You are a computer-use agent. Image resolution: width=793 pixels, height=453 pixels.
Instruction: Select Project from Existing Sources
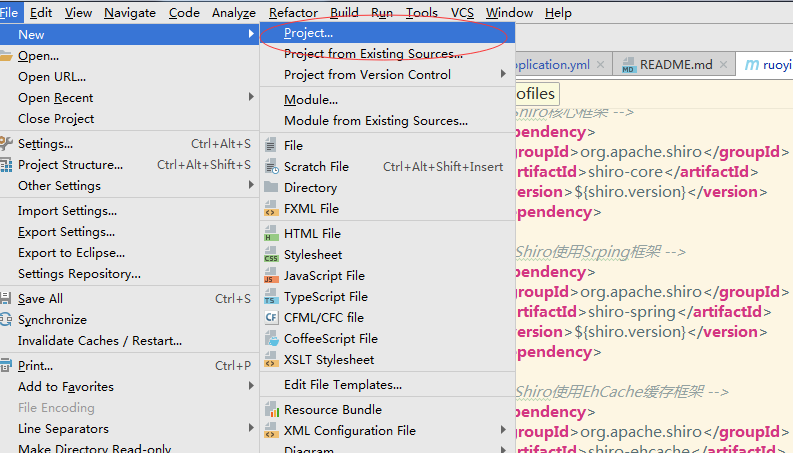coord(387,54)
